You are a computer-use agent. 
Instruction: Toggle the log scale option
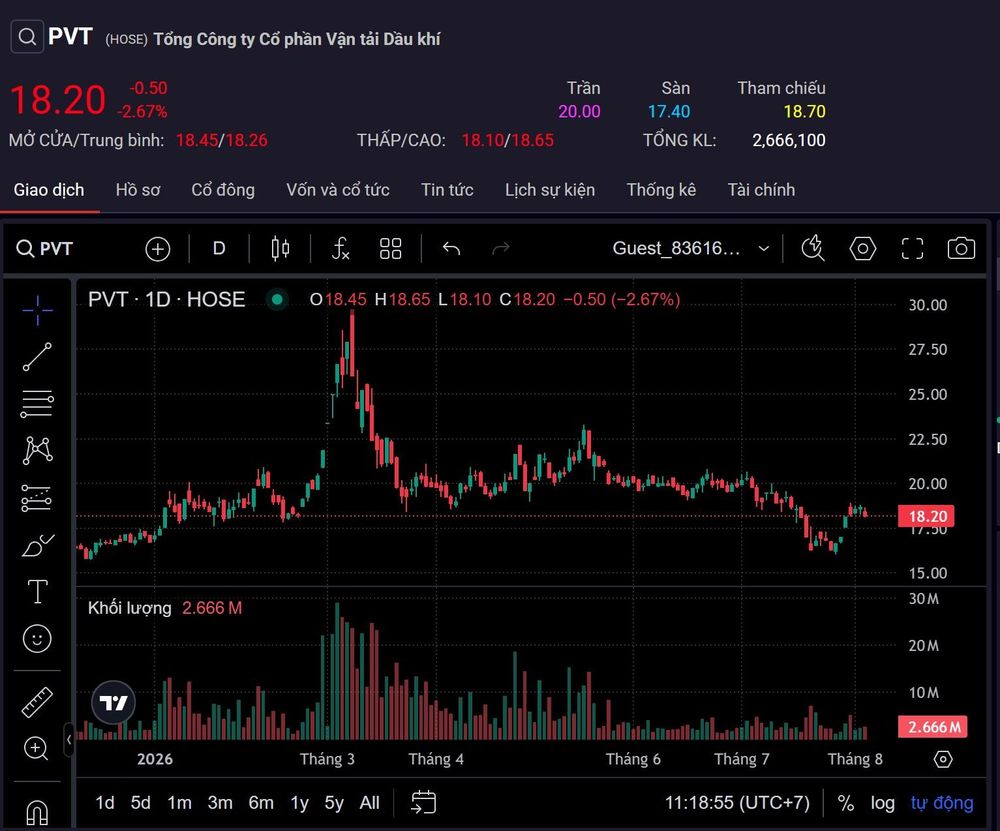[x=883, y=803]
